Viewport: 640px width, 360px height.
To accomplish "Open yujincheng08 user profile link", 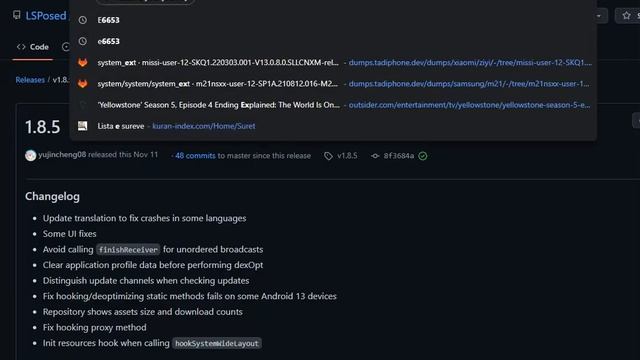I will tap(62, 155).
